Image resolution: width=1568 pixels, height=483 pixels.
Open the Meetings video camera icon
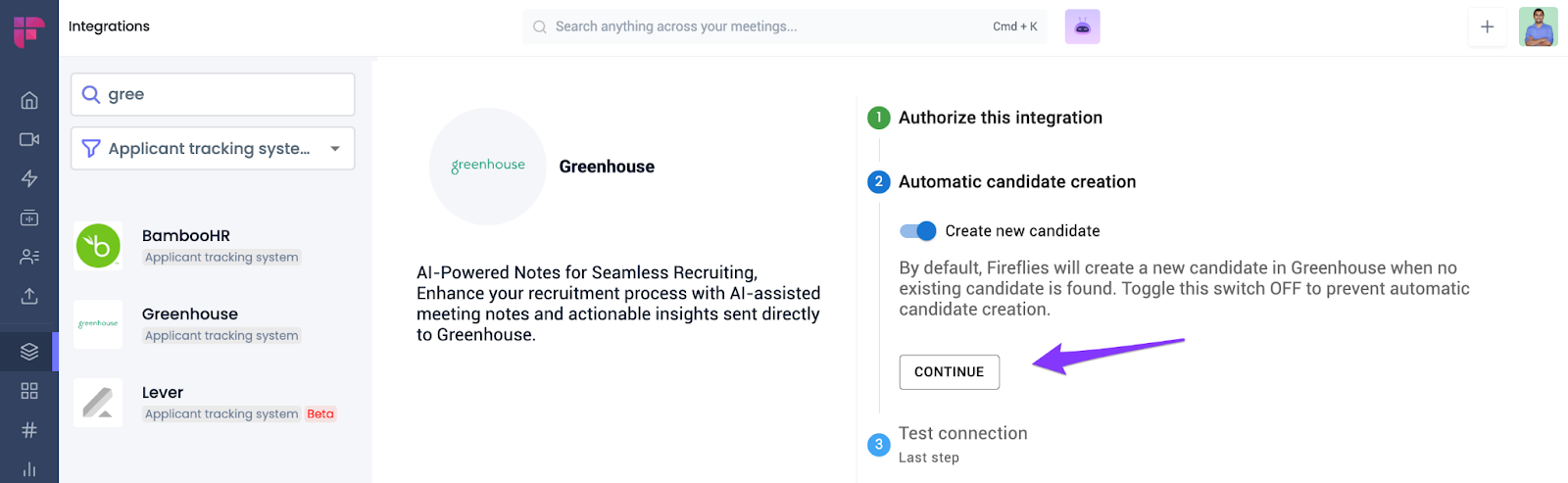tap(29, 139)
